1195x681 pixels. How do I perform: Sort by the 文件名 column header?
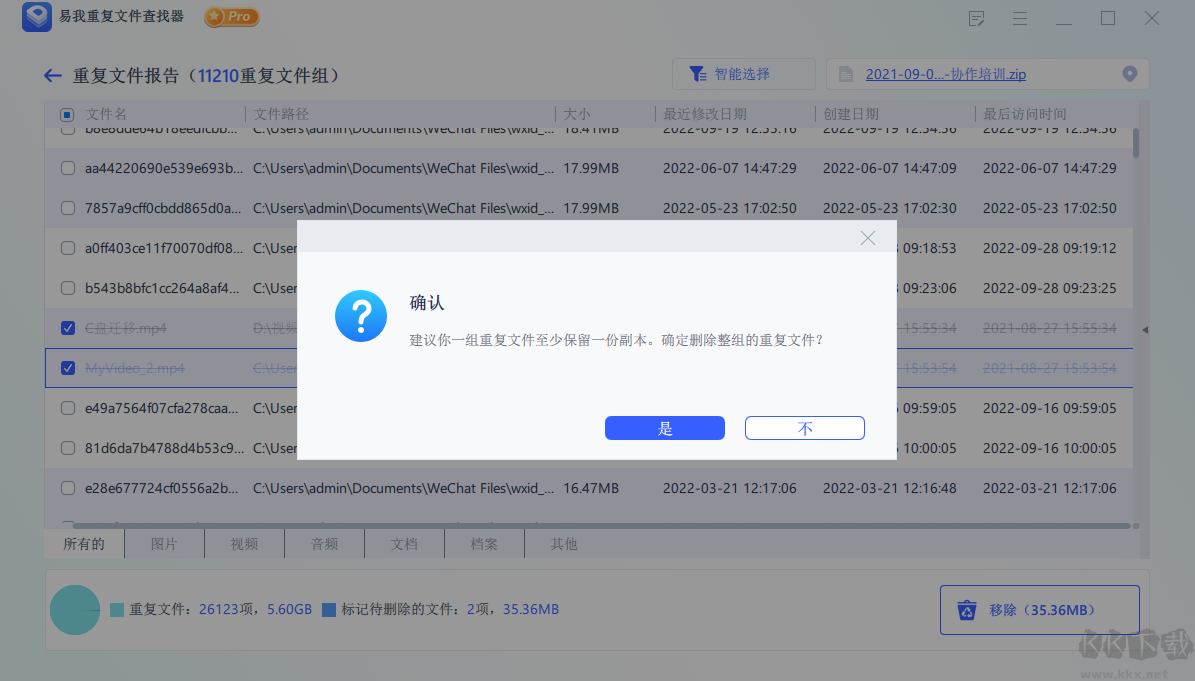click(x=106, y=114)
